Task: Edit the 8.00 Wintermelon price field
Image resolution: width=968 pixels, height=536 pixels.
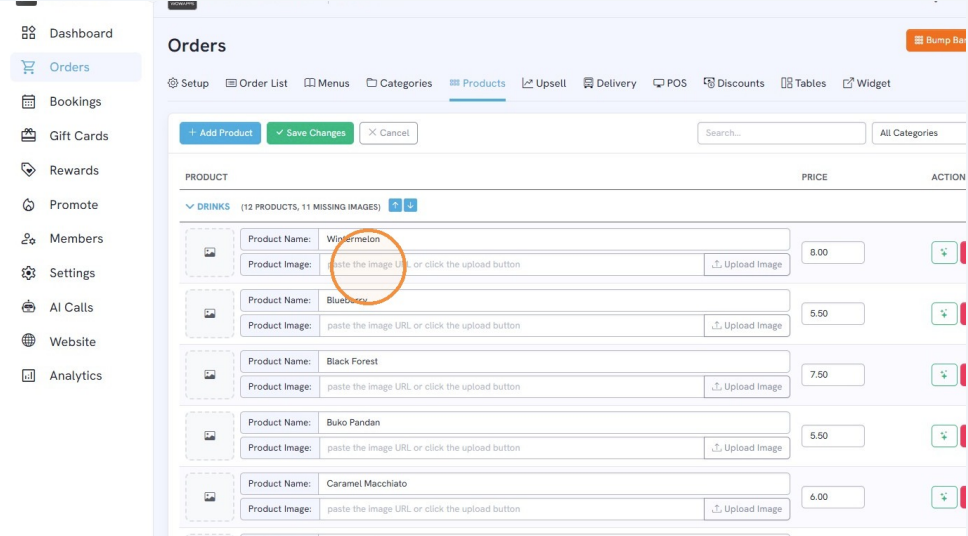Action: (833, 252)
